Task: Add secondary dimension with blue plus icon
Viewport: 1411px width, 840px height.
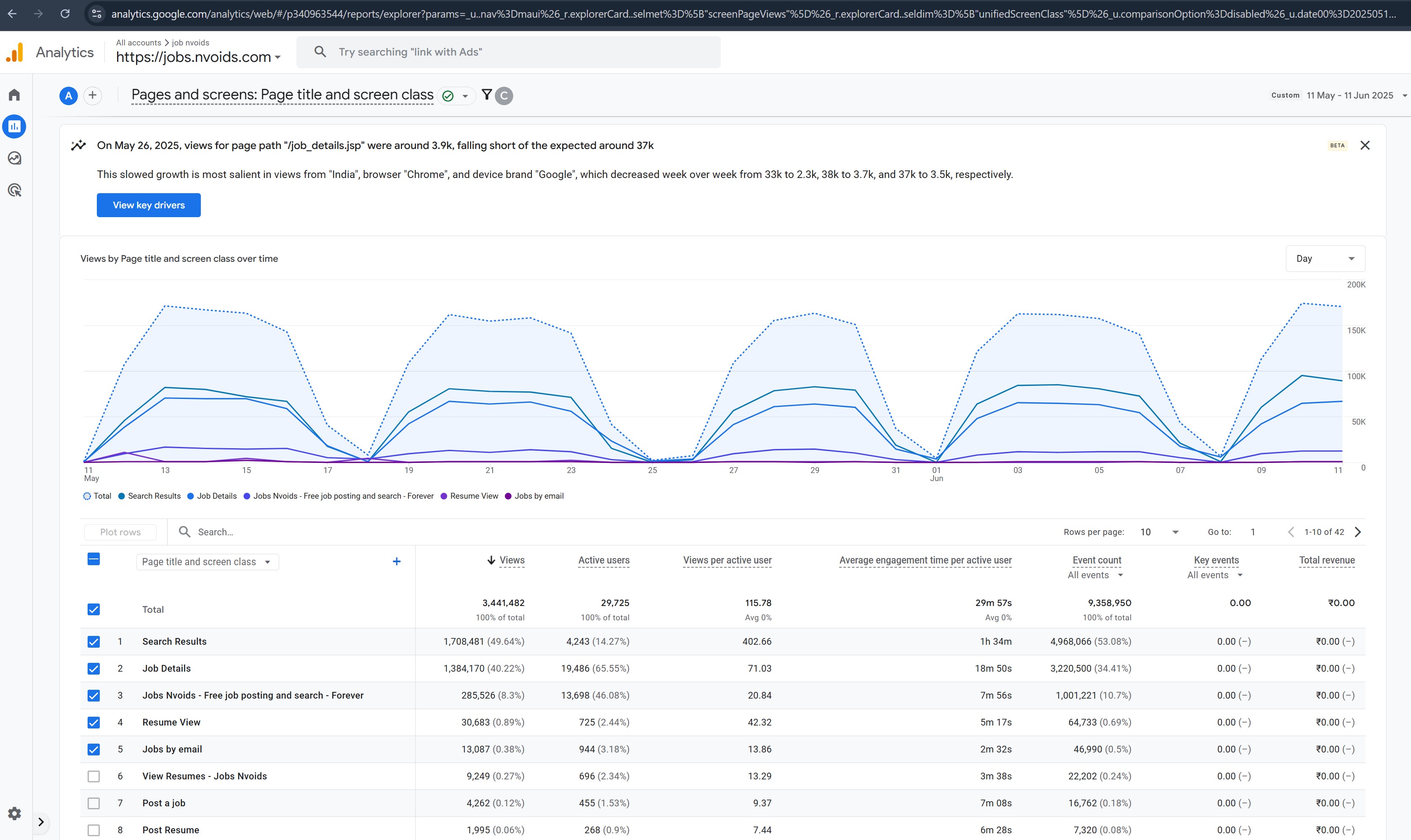Action: pos(396,561)
